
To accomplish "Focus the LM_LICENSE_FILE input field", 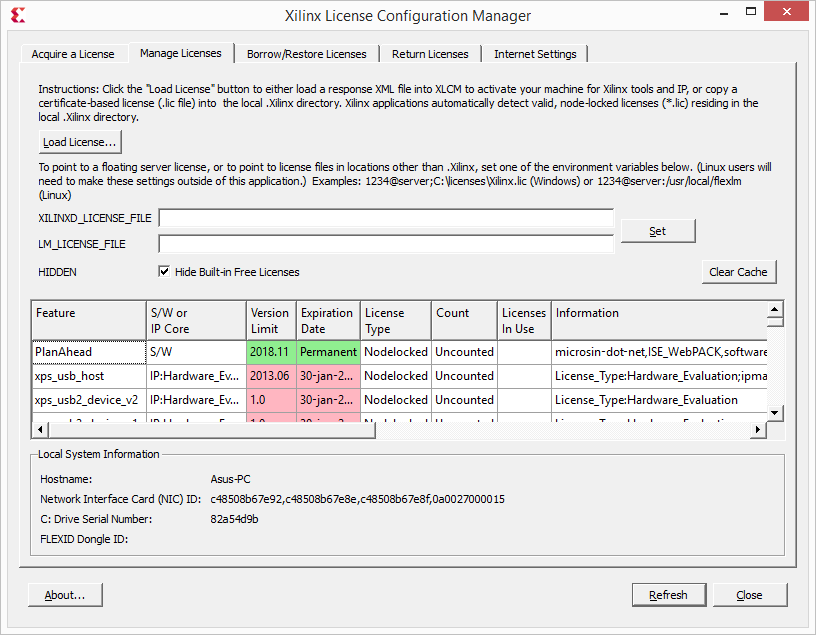I will pos(386,244).
